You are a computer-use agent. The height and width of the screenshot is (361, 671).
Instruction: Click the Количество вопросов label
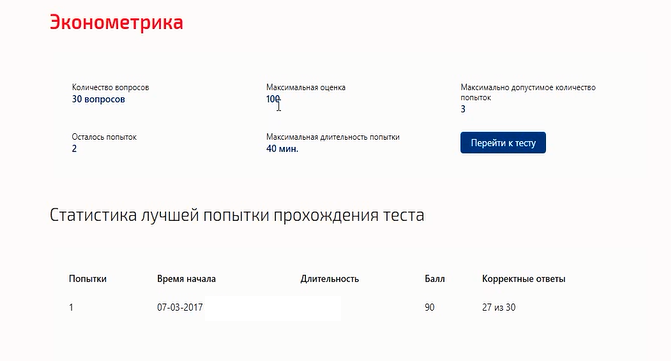pyautogui.click(x=110, y=87)
